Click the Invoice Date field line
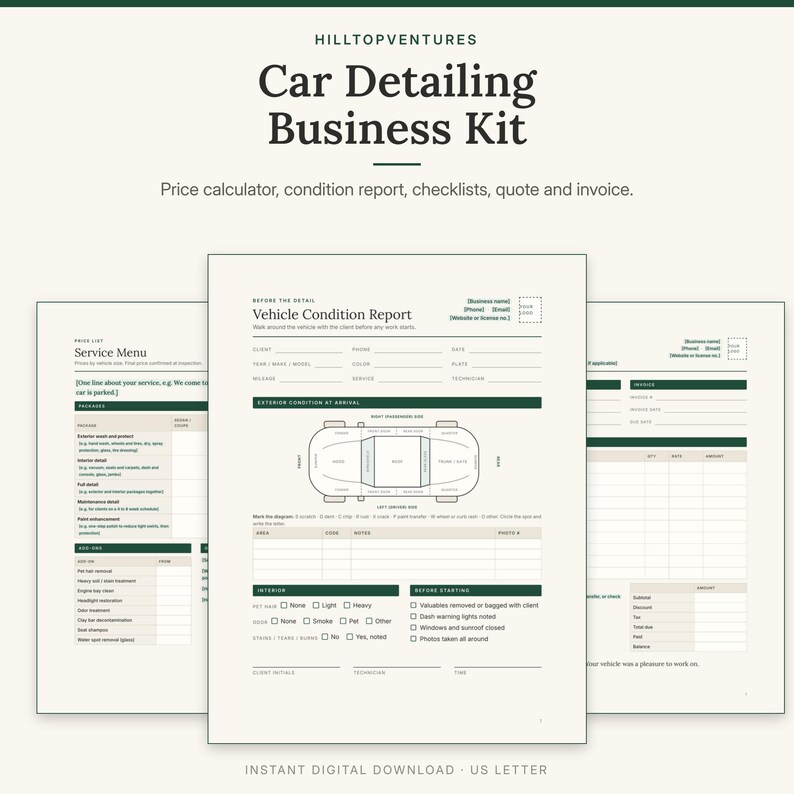Image resolution: width=794 pixels, height=794 pixels. click(705, 410)
